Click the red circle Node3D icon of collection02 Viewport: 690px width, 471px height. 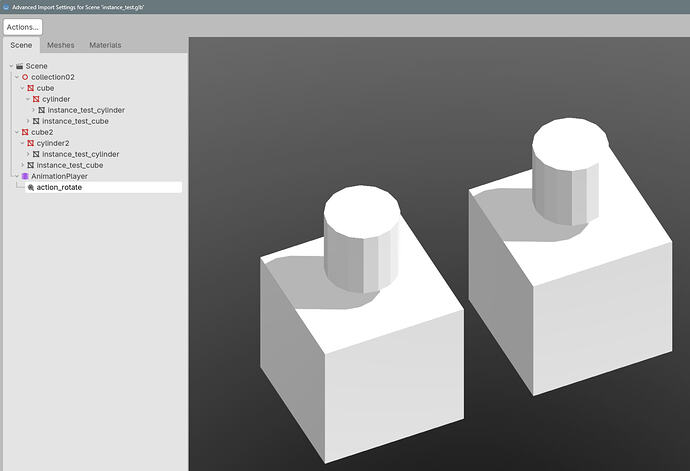[25, 77]
